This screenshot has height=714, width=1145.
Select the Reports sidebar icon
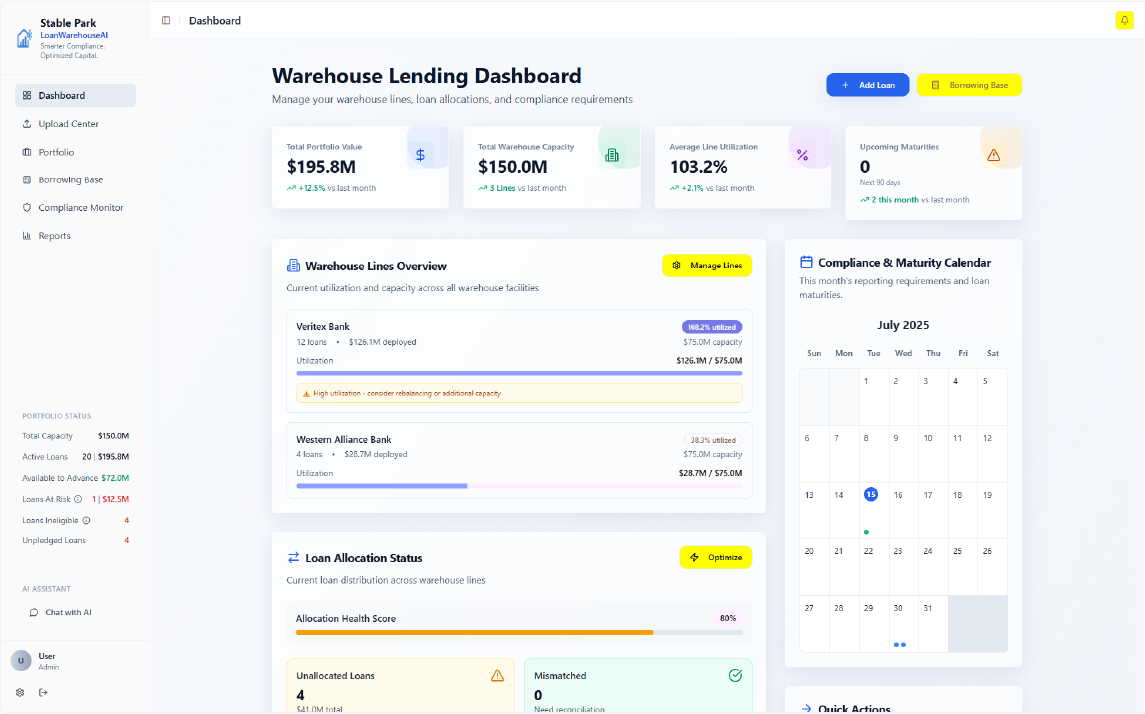(x=25, y=235)
